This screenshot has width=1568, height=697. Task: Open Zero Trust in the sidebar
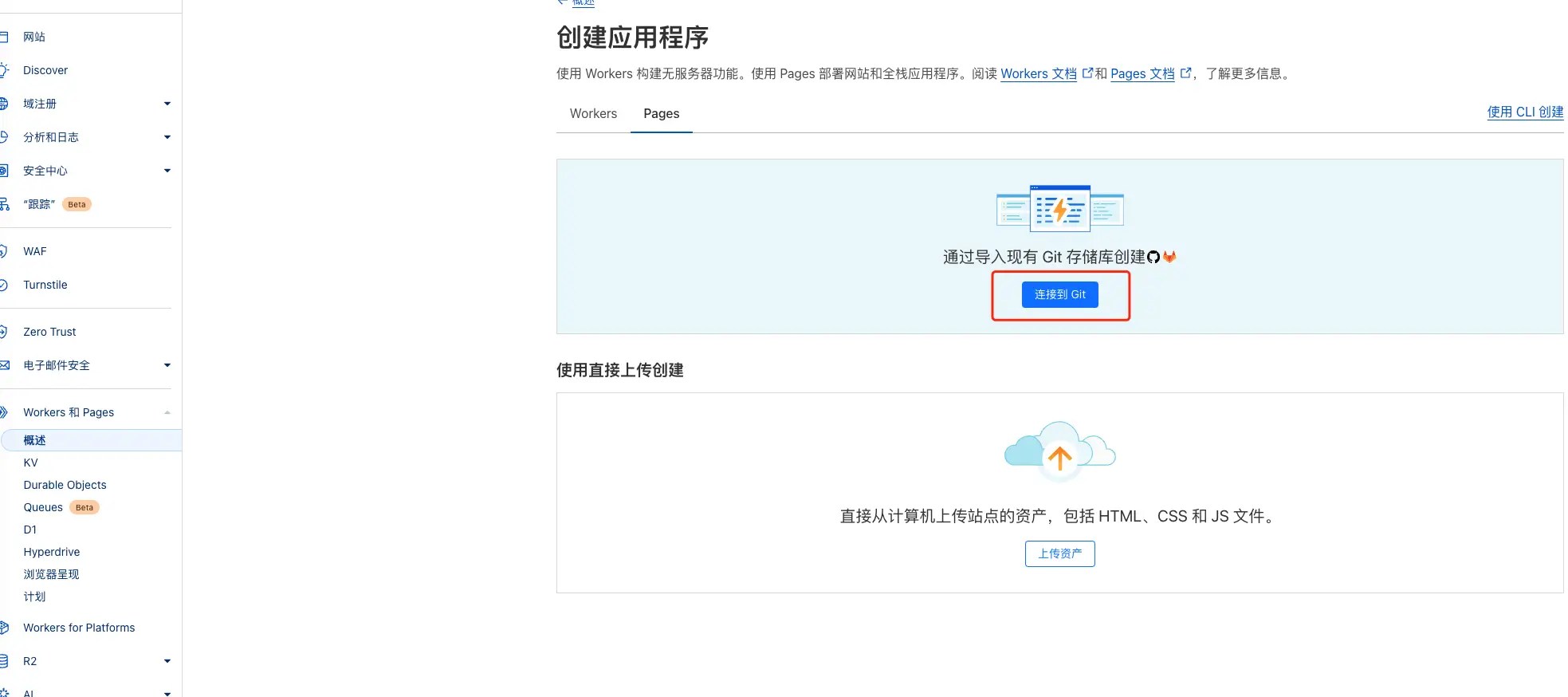tap(49, 332)
